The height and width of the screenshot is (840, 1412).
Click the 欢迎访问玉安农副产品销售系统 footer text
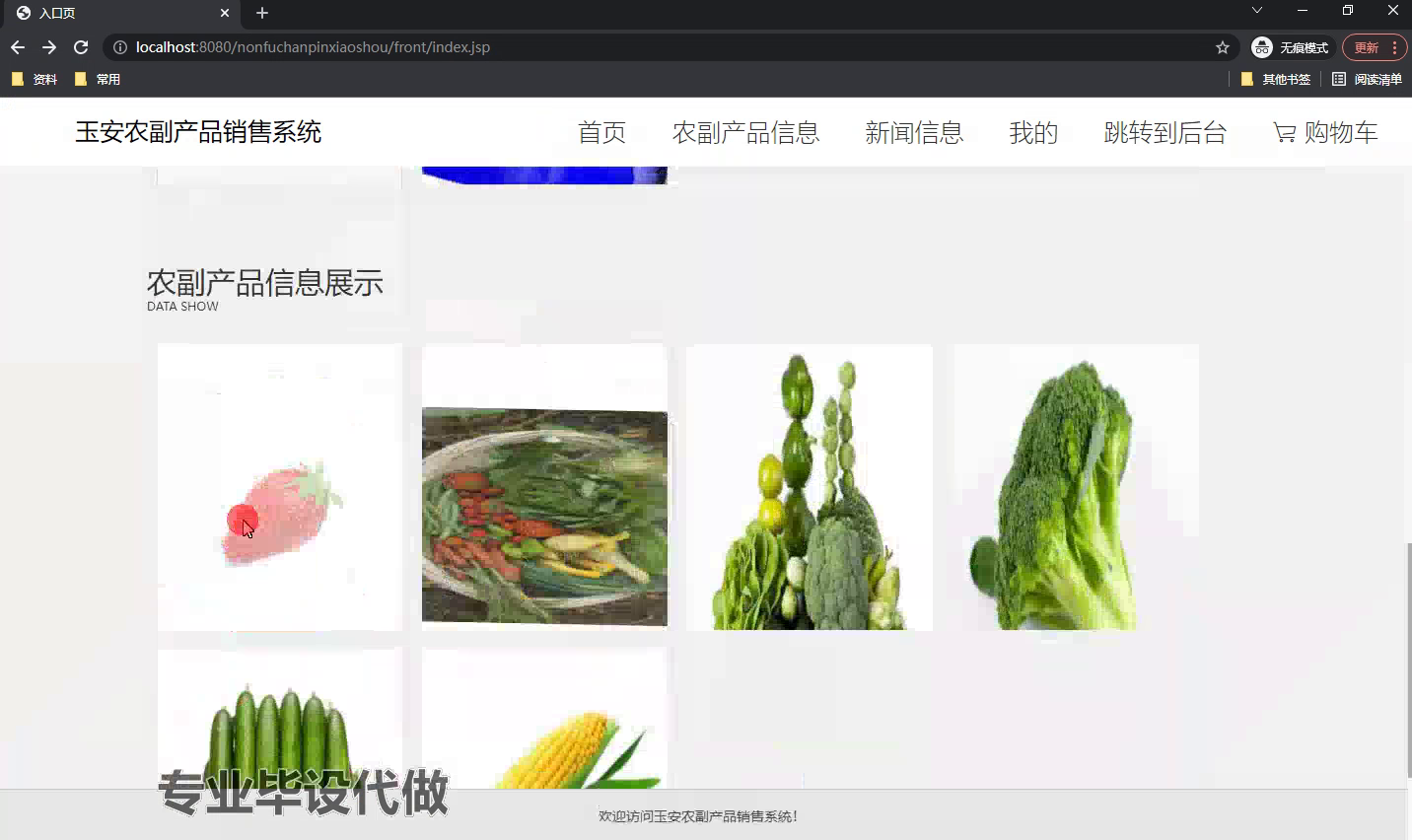[698, 816]
